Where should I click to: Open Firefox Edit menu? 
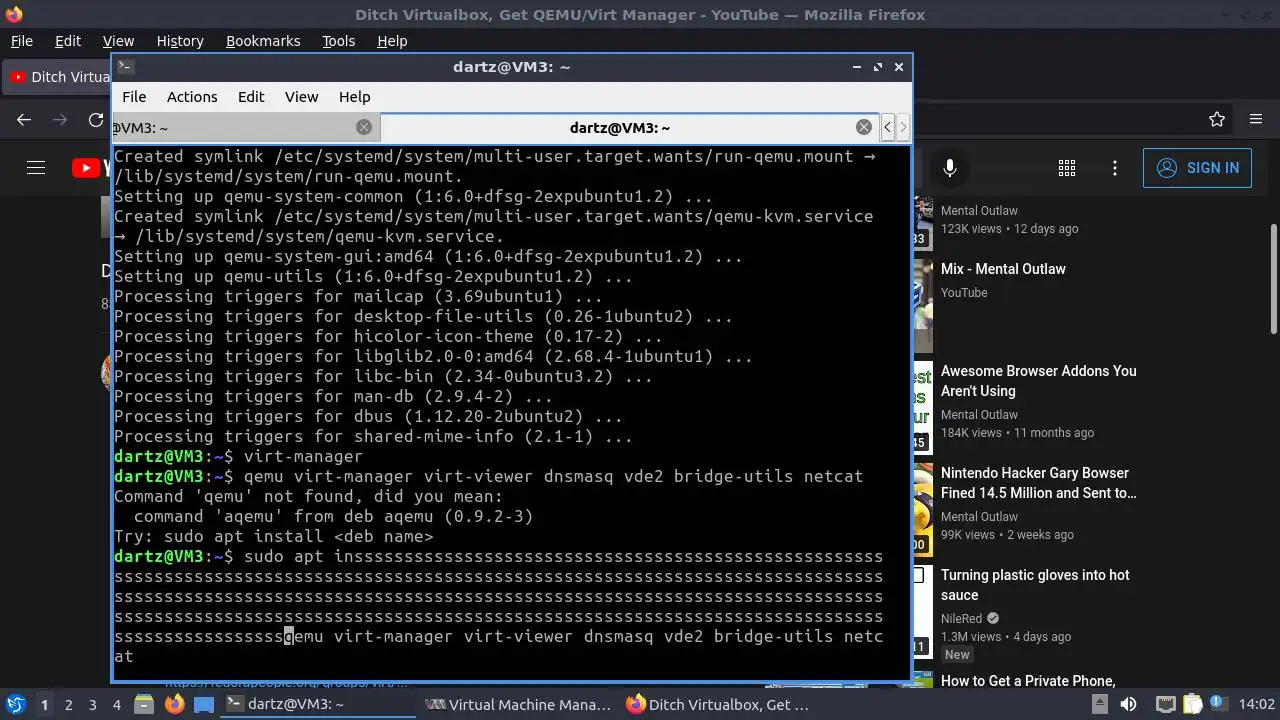tap(68, 41)
